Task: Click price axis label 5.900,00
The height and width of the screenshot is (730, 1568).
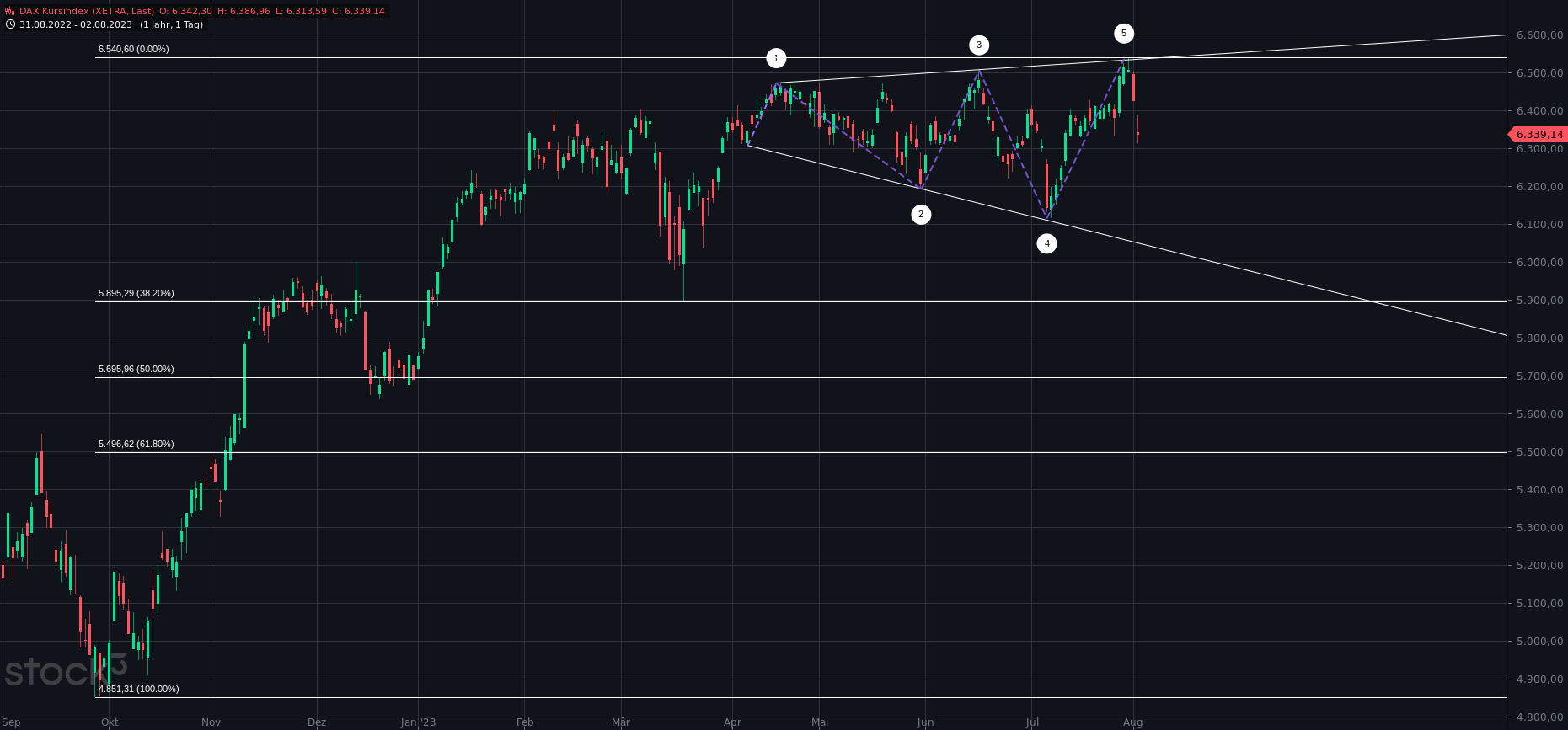Action: 1539,301
